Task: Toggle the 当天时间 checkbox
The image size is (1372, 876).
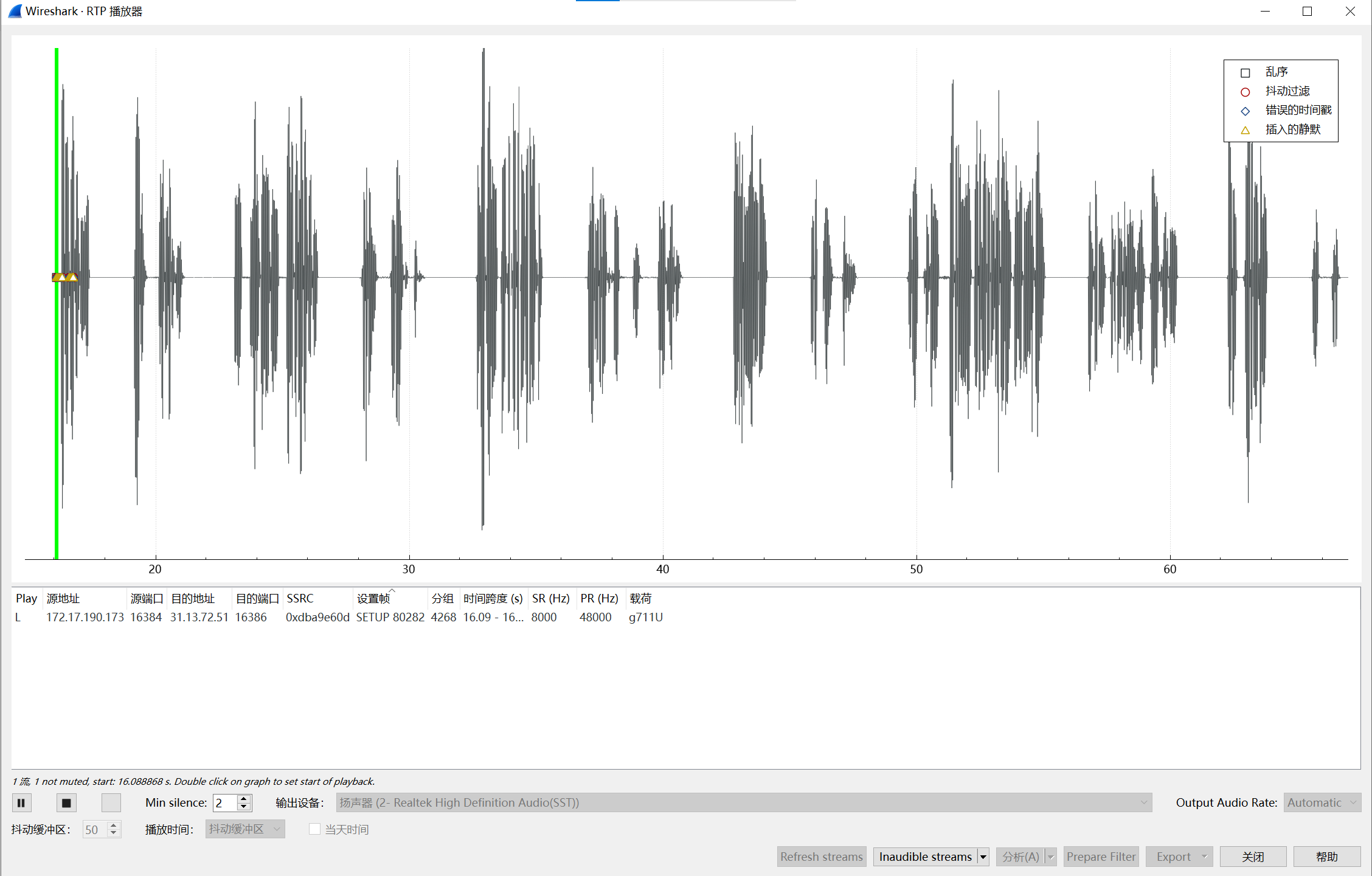Action: [x=314, y=829]
